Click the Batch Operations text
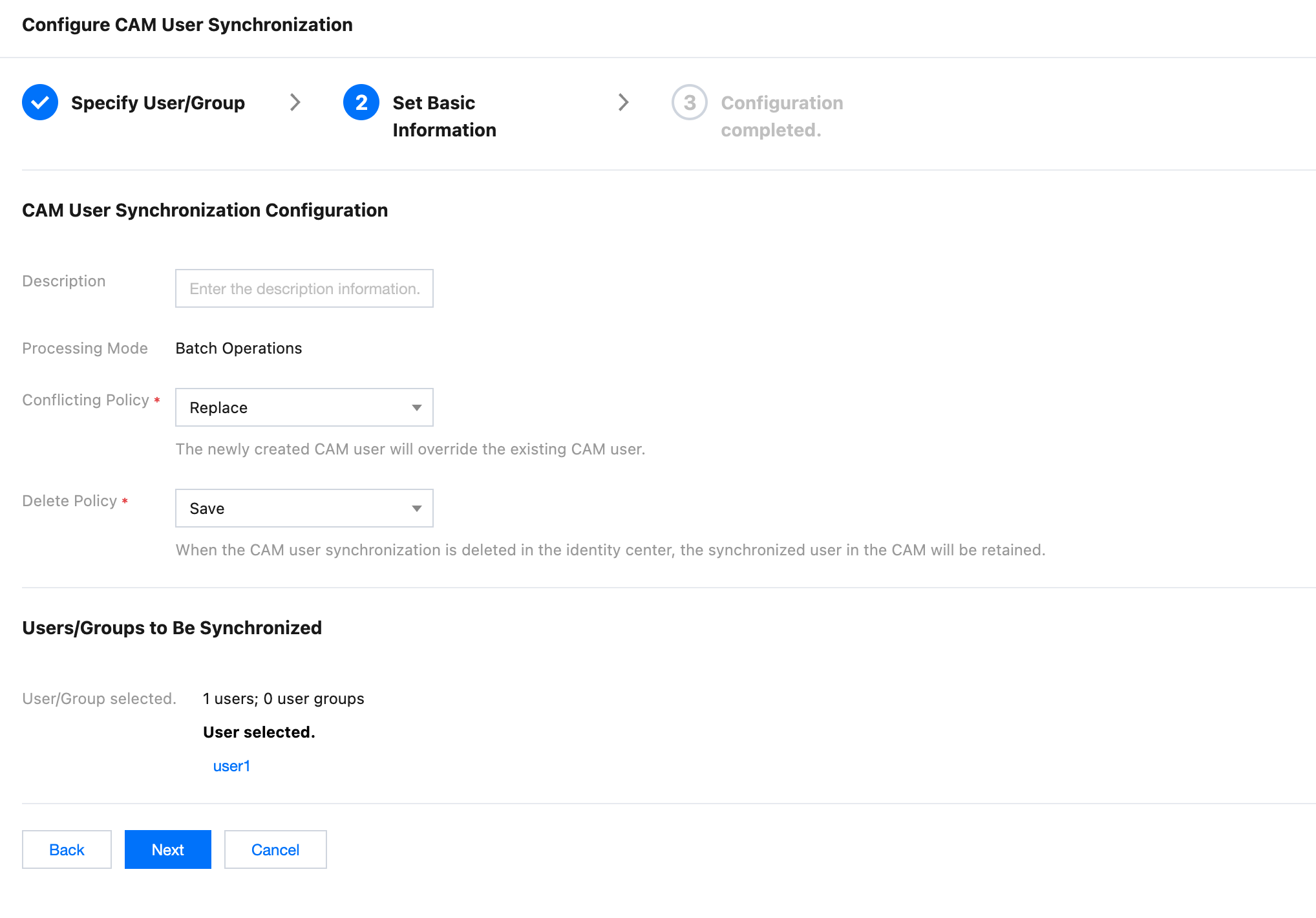Screen dimensions: 1316x918 click(239, 348)
